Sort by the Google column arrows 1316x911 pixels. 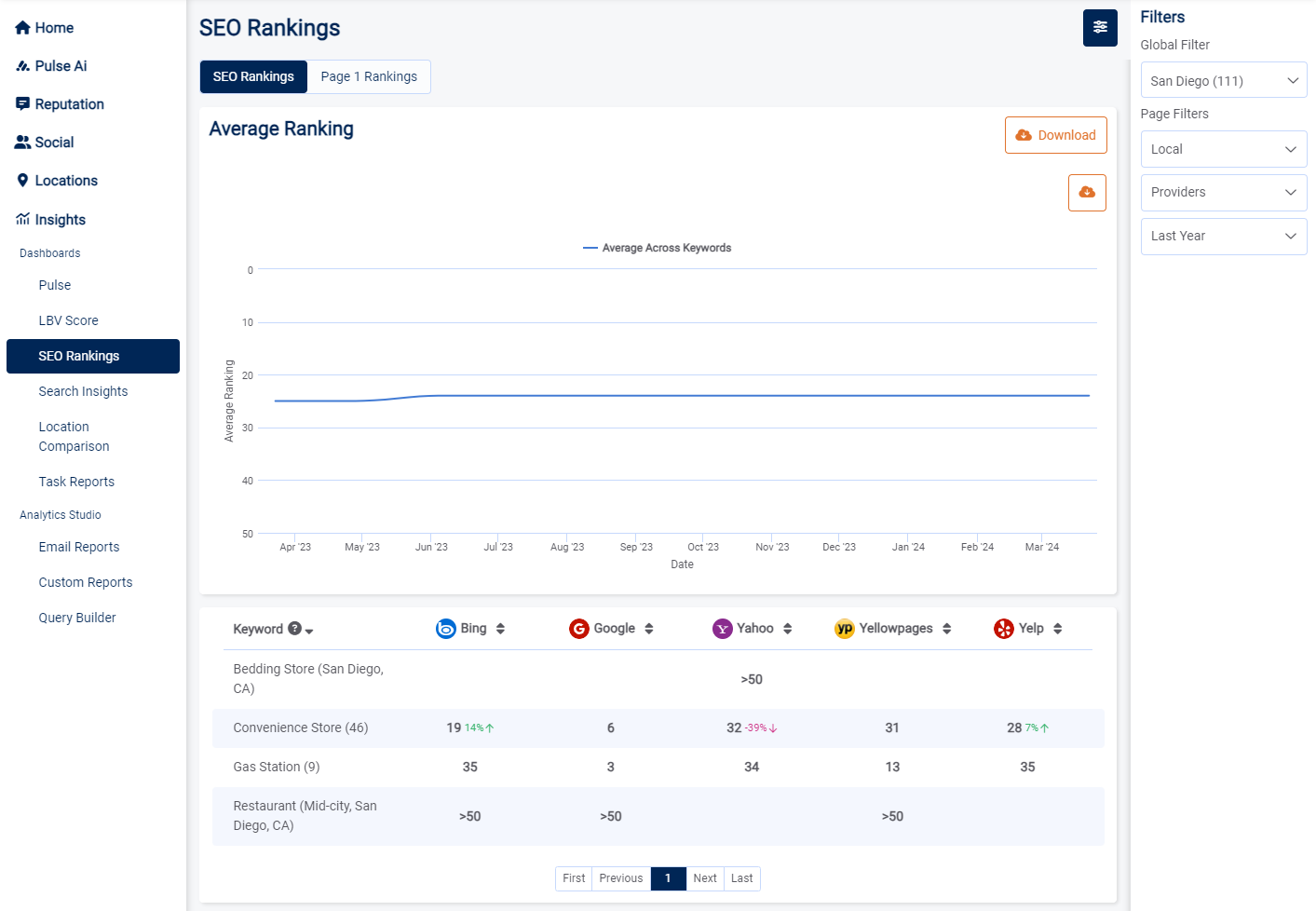point(649,629)
